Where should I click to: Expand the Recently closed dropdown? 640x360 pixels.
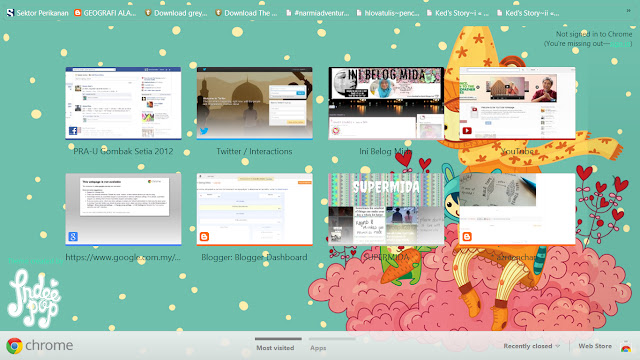pos(531,346)
